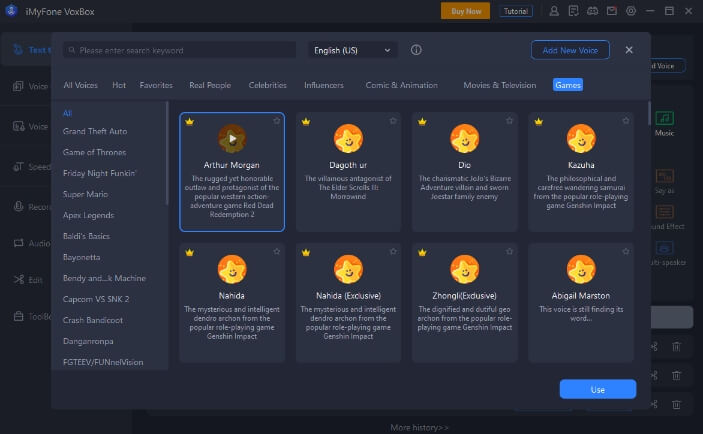Select the Zhongli(Exclusive) avatar
The image size is (703, 434).
coord(464,269)
